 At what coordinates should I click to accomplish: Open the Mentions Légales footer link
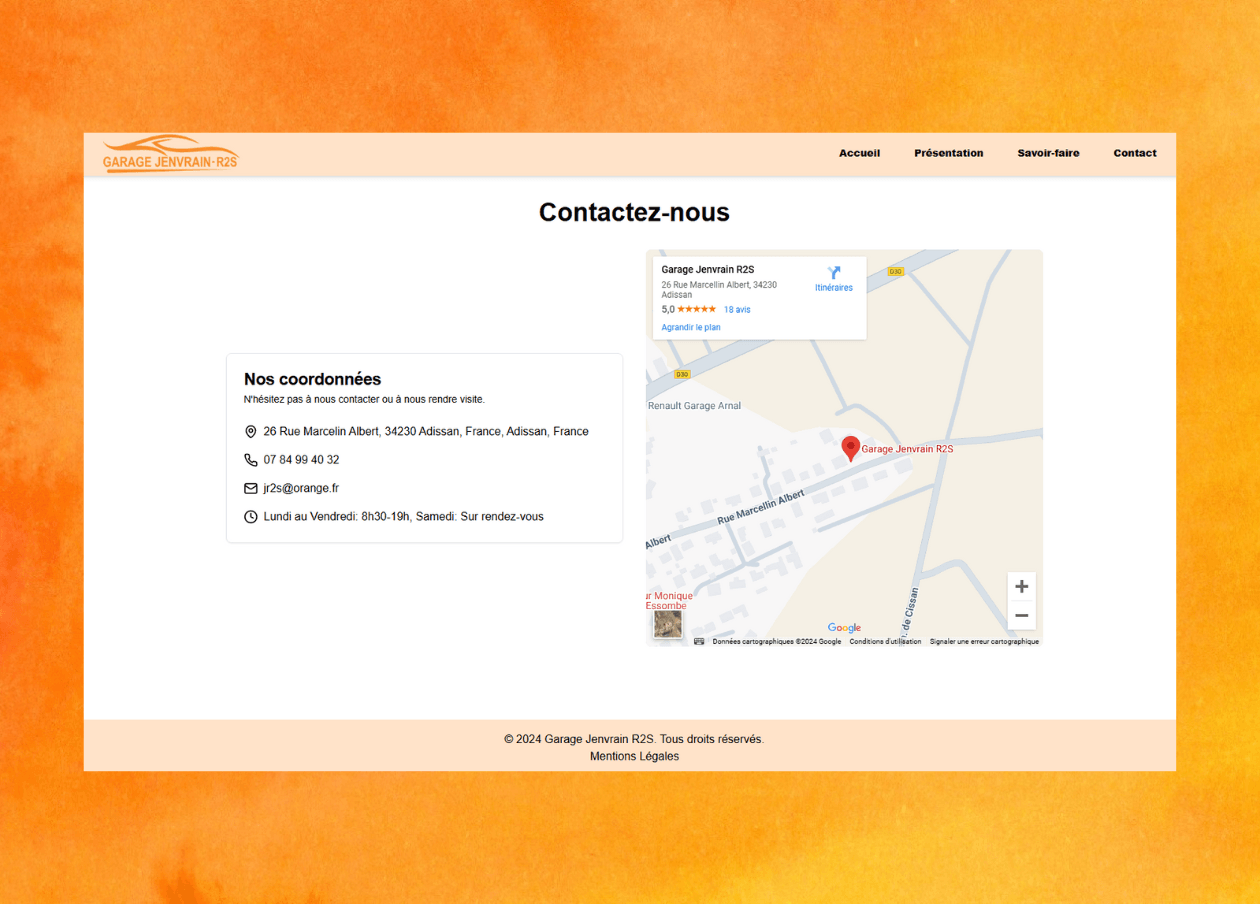634,756
